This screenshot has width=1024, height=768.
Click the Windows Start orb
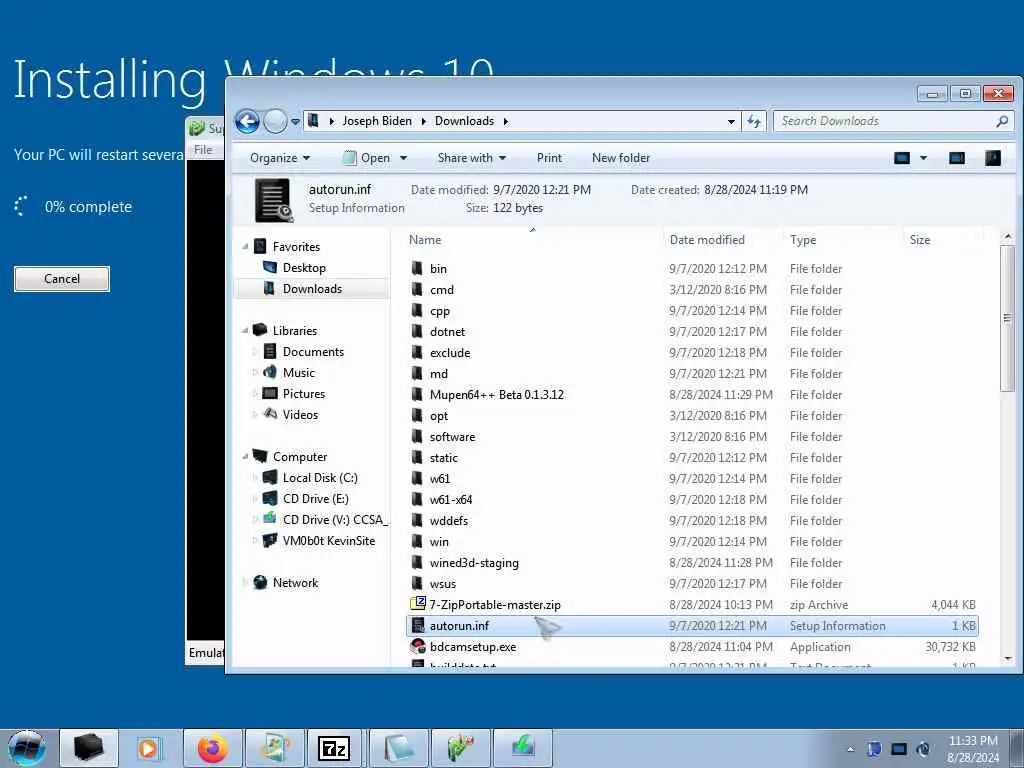(27, 748)
